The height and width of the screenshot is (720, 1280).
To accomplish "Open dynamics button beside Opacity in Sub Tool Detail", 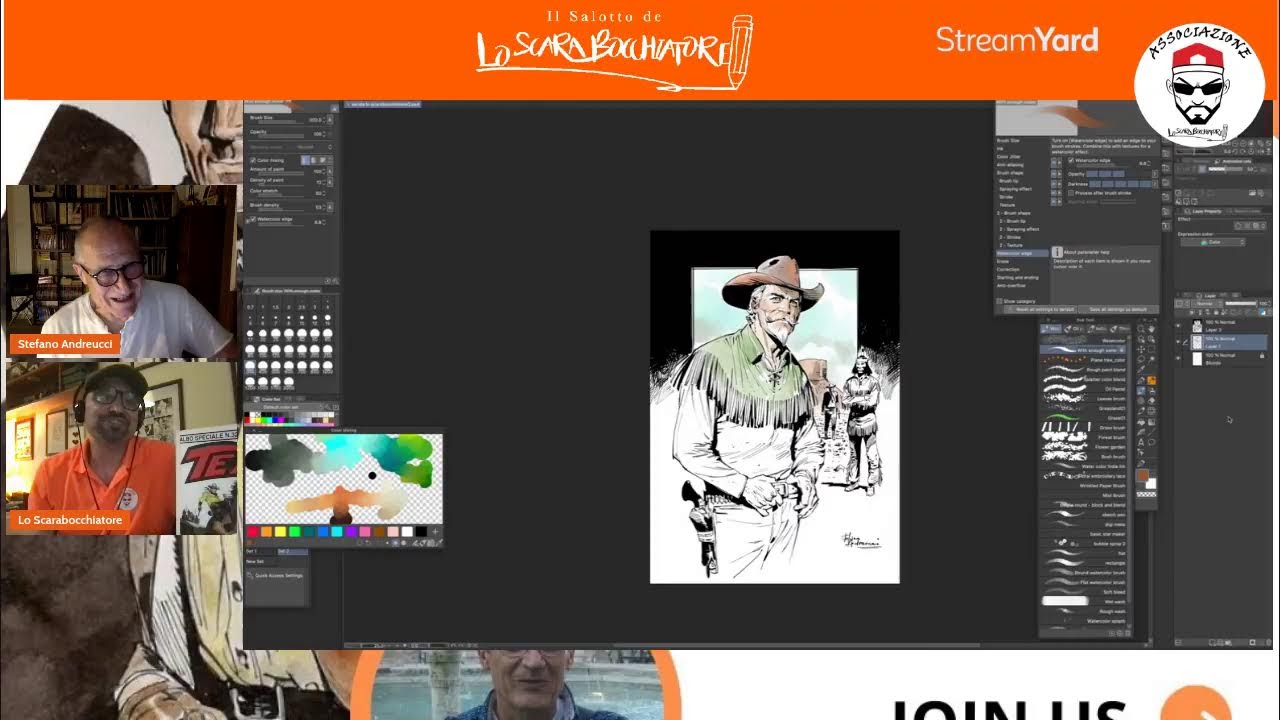I will tap(1155, 174).
